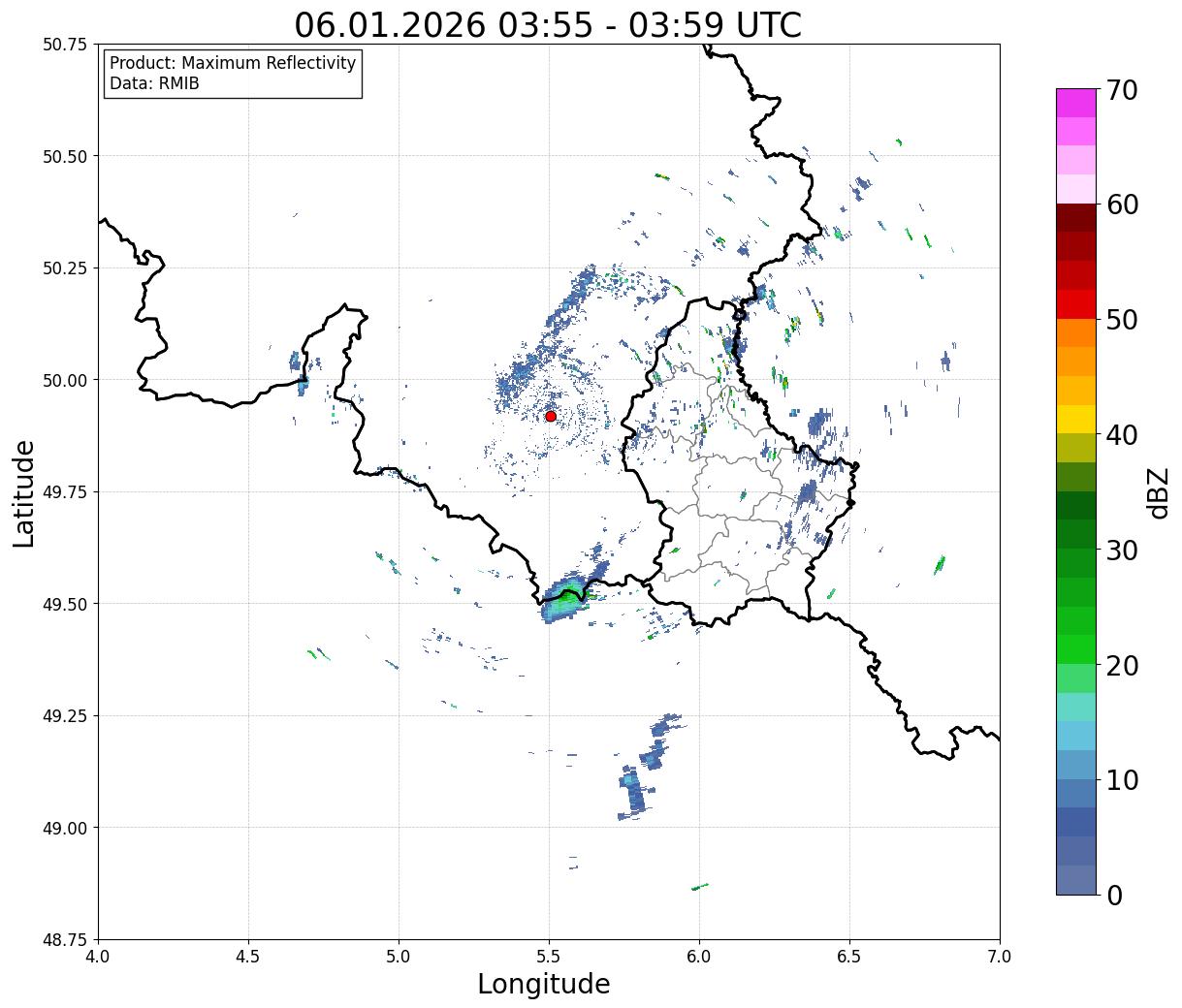Pick the yellow swatch just above 40 dBZ

point(1076,420)
